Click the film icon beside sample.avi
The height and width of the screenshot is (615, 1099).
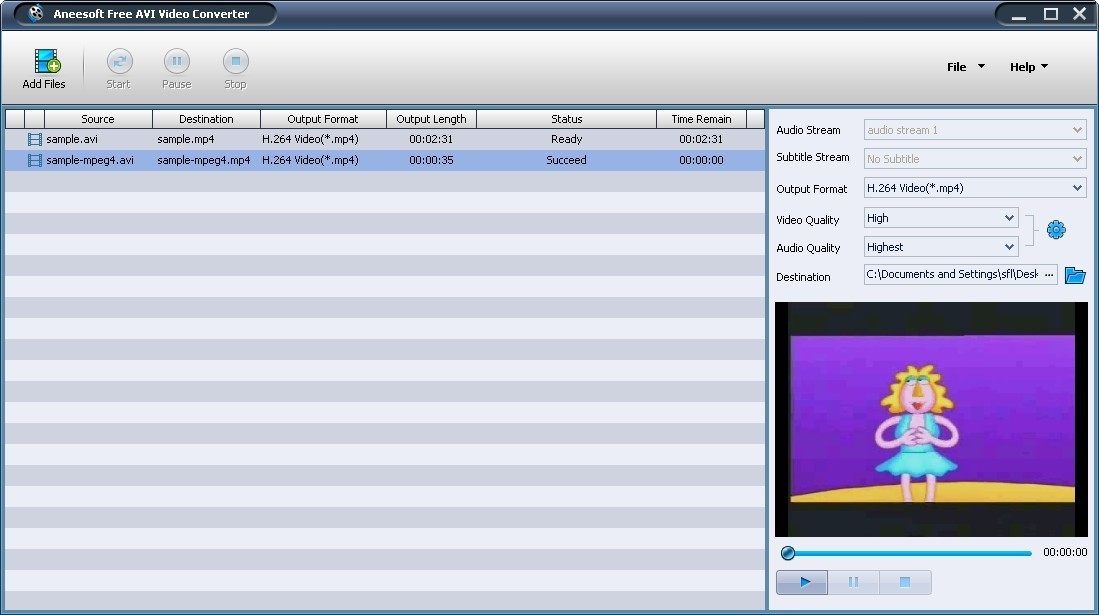[35, 139]
